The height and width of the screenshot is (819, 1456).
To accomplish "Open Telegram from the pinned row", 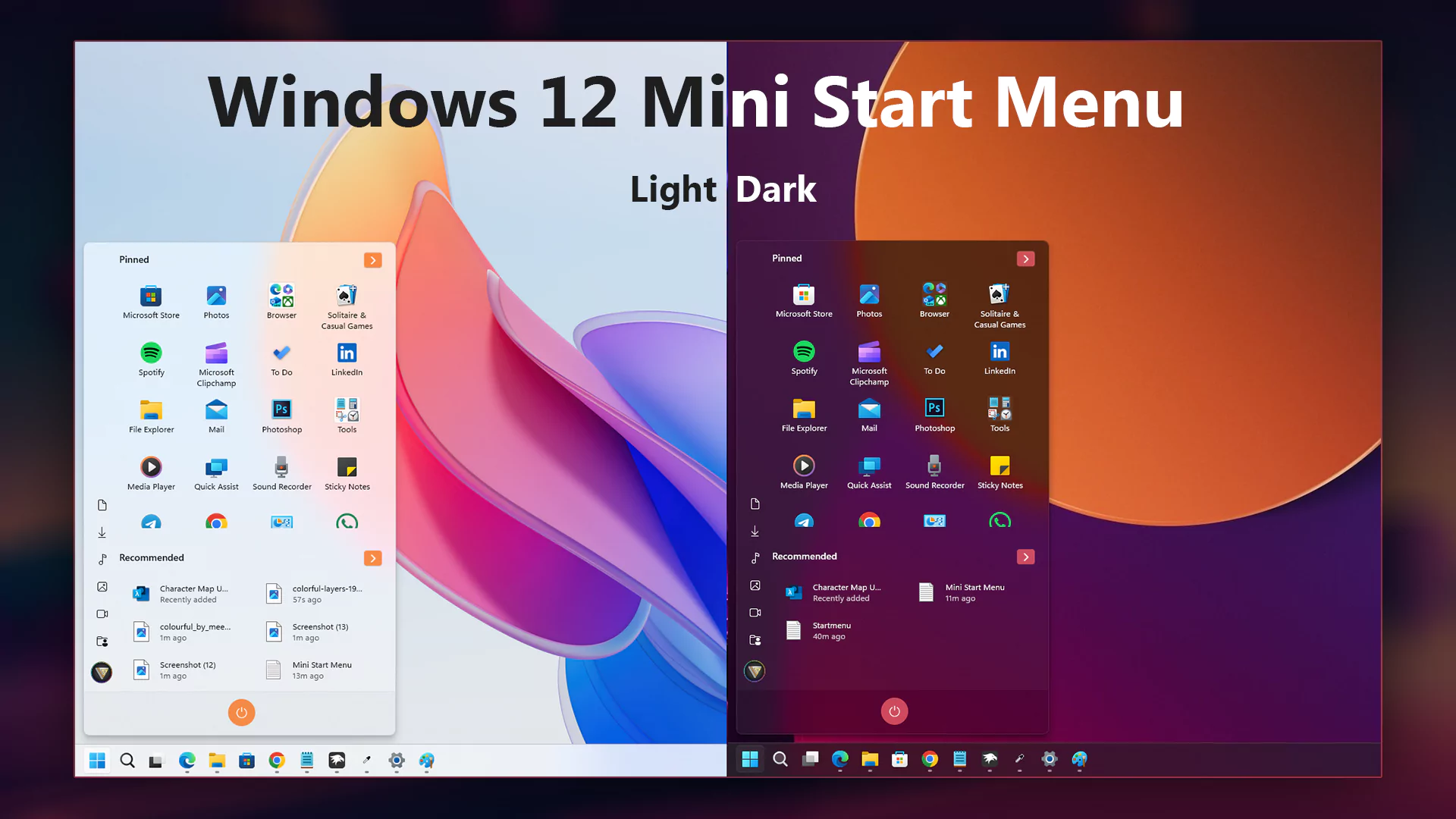I will pos(152,522).
